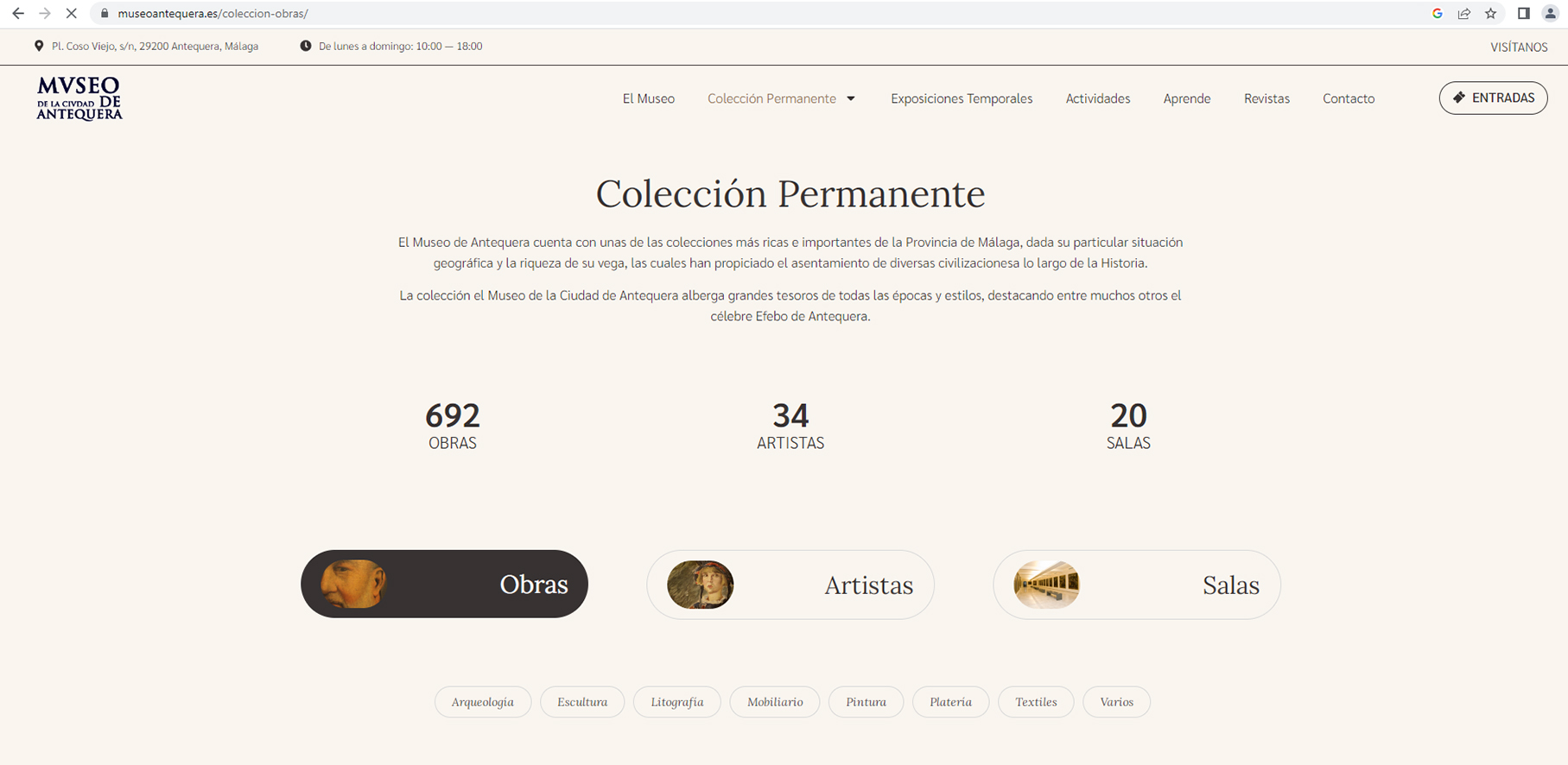The image size is (1568, 765).
Task: Click the location pin icon by the address
Action: [39, 47]
